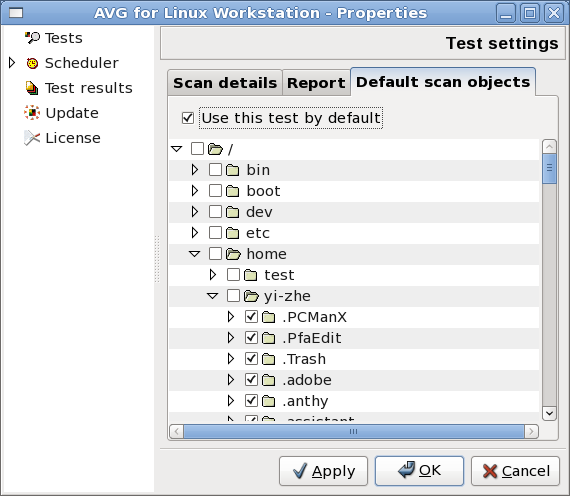Viewport: 570px width, 496px height.
Task: Check the bin folder checkbox
Action: [215, 169]
